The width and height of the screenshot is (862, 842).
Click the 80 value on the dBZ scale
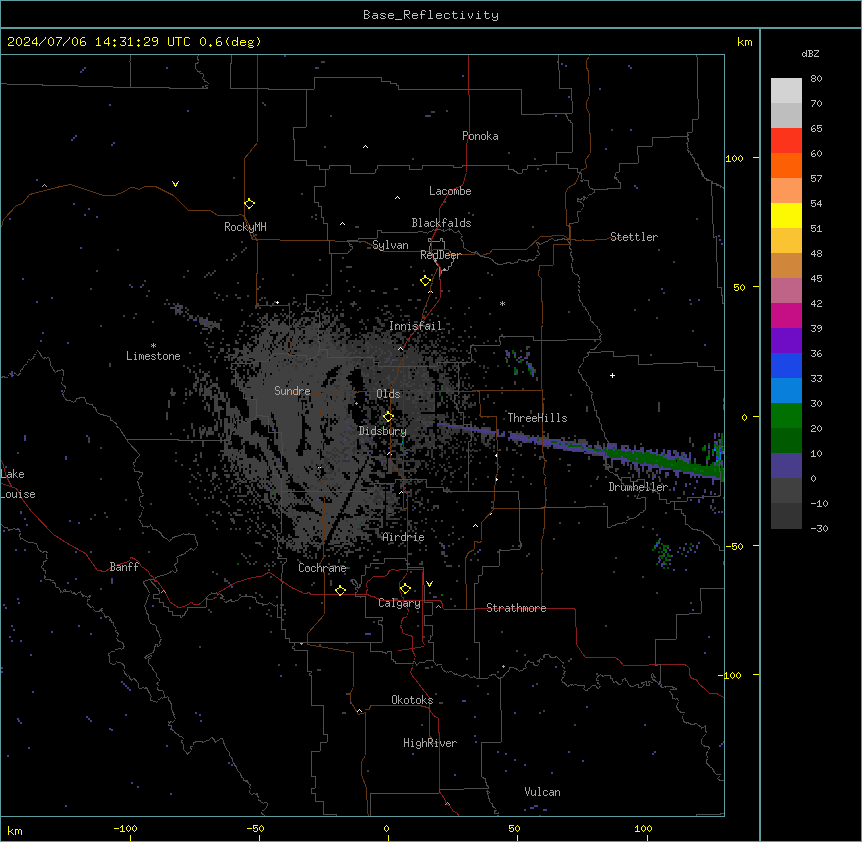[x=816, y=79]
